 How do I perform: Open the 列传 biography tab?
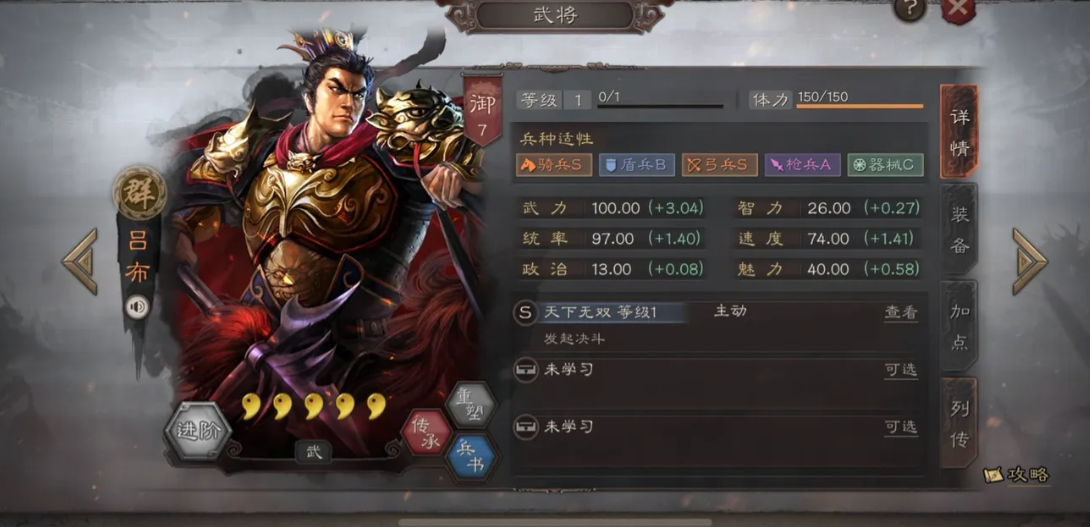point(959,422)
